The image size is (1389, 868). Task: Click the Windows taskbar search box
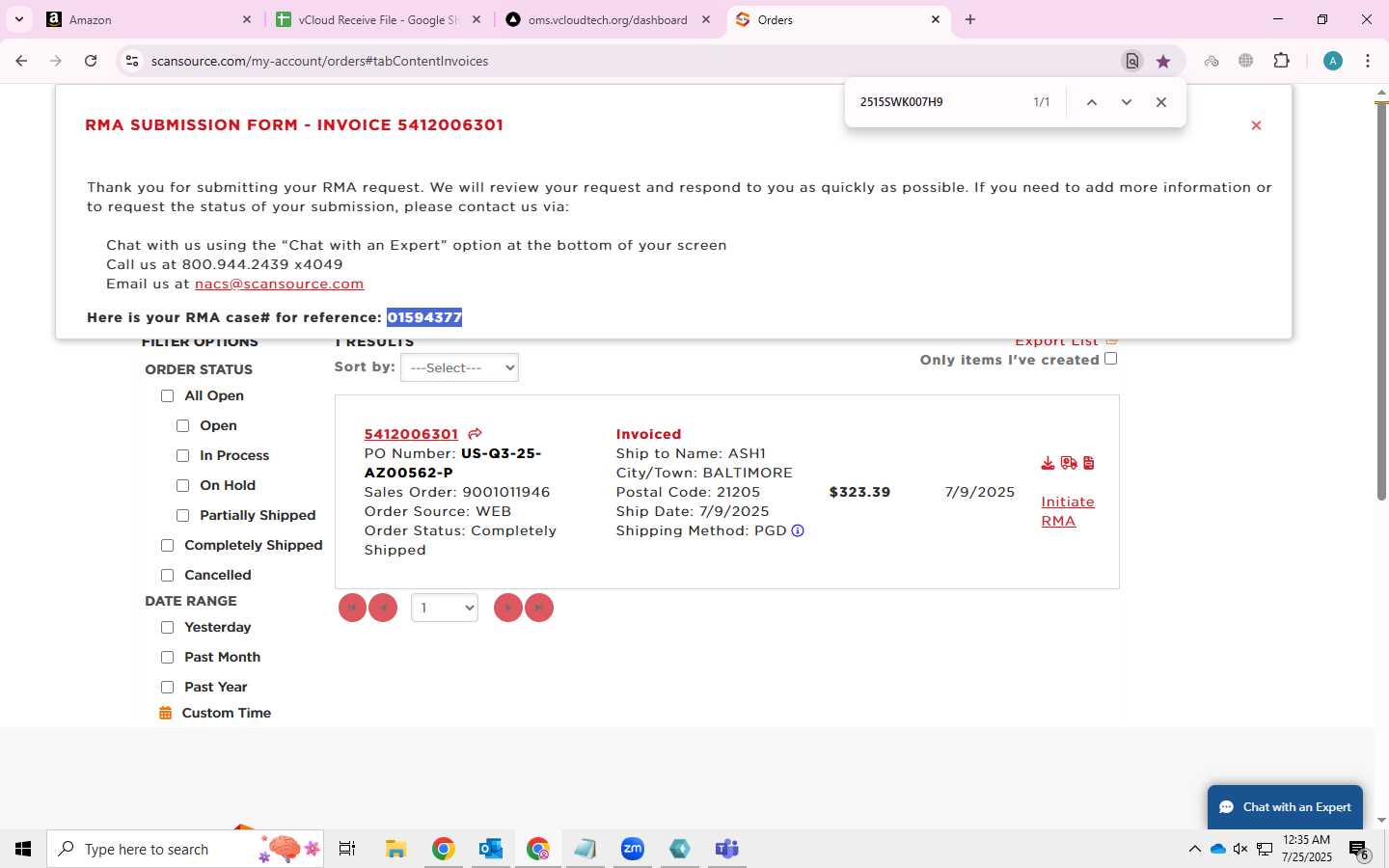(185, 849)
